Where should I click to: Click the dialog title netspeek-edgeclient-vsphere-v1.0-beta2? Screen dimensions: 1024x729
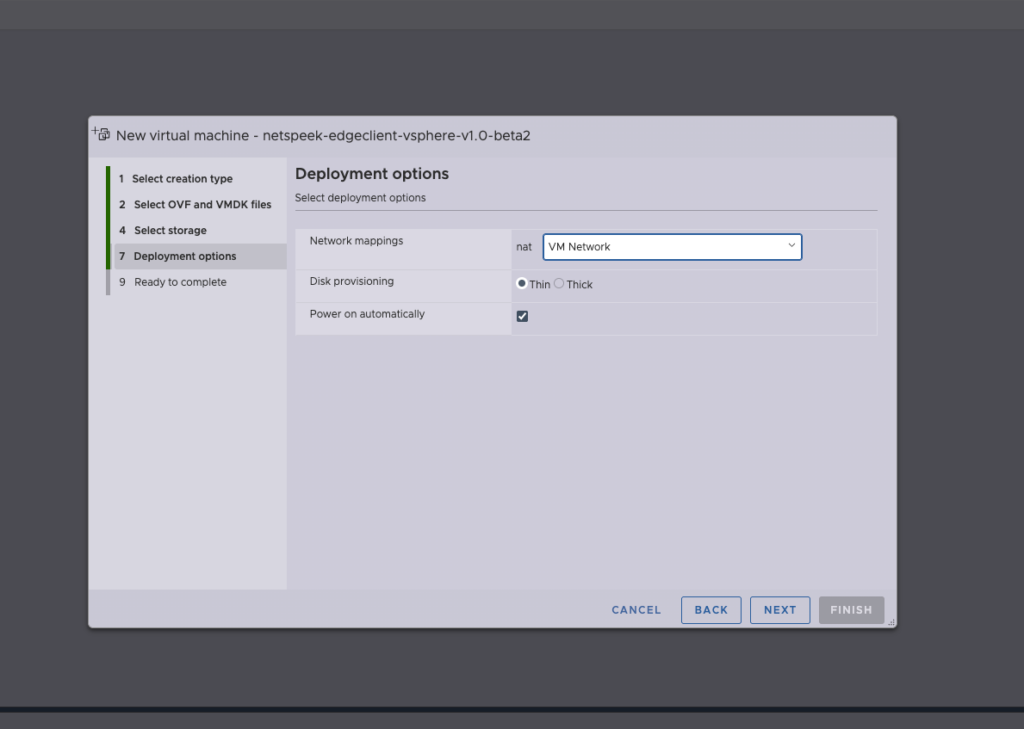(x=323, y=135)
